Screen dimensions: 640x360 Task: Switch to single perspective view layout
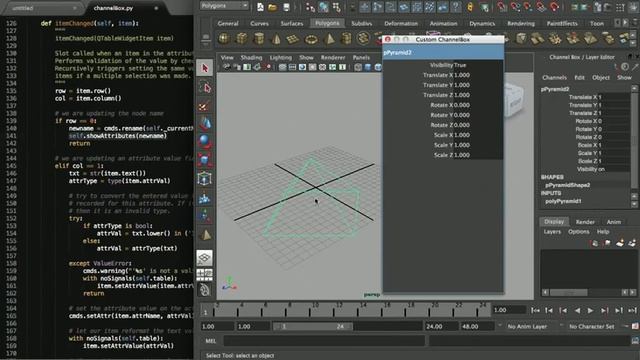click(204, 257)
